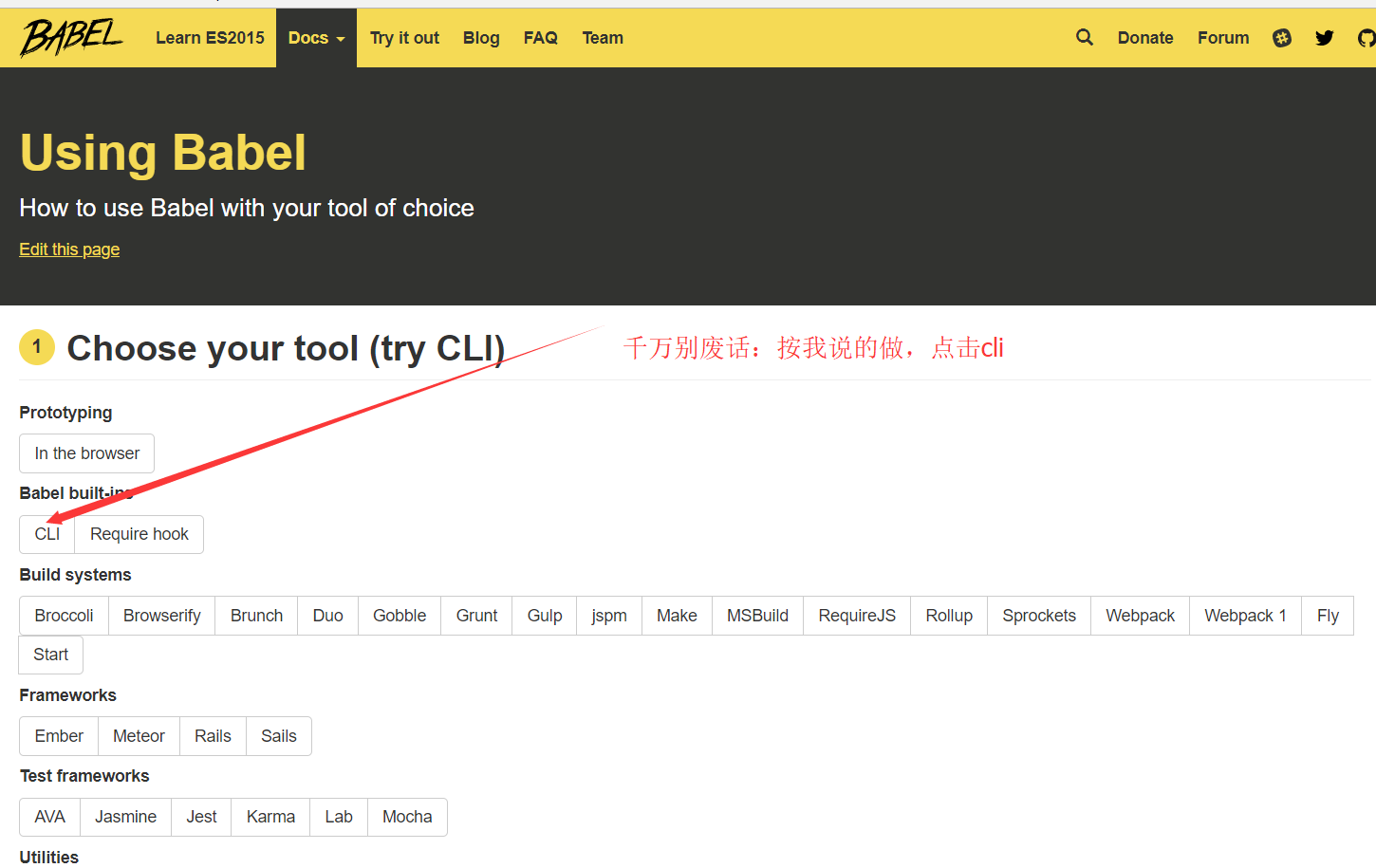Open the Team page

[x=603, y=38]
